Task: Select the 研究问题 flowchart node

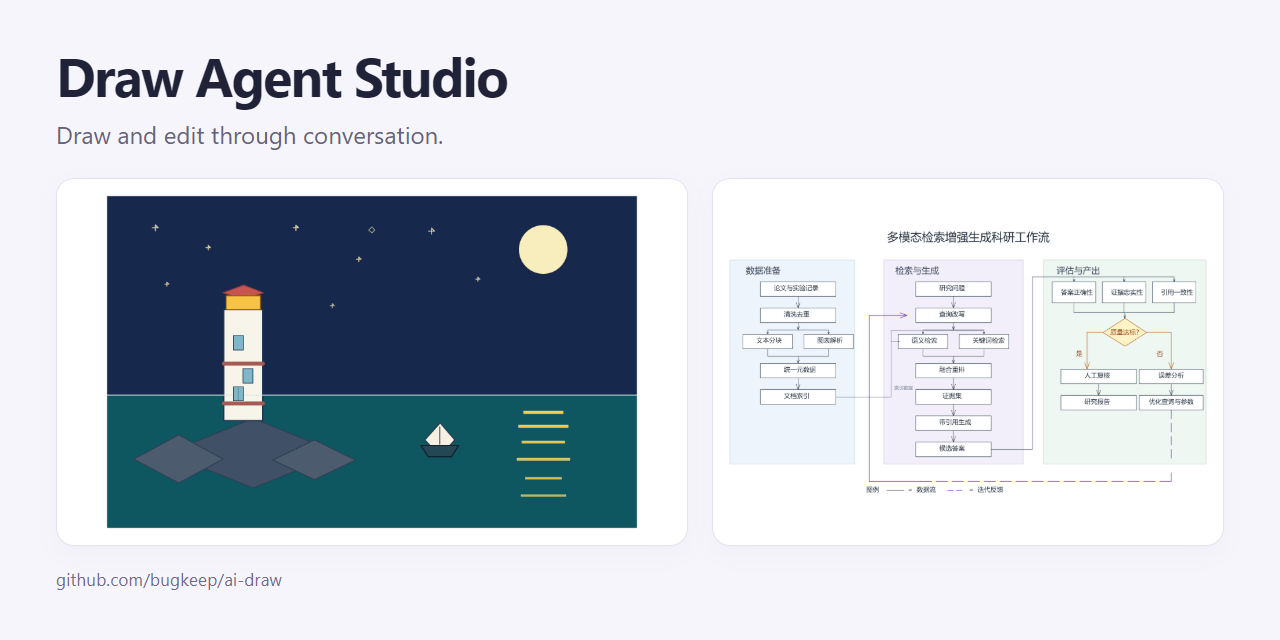Action: tap(953, 289)
